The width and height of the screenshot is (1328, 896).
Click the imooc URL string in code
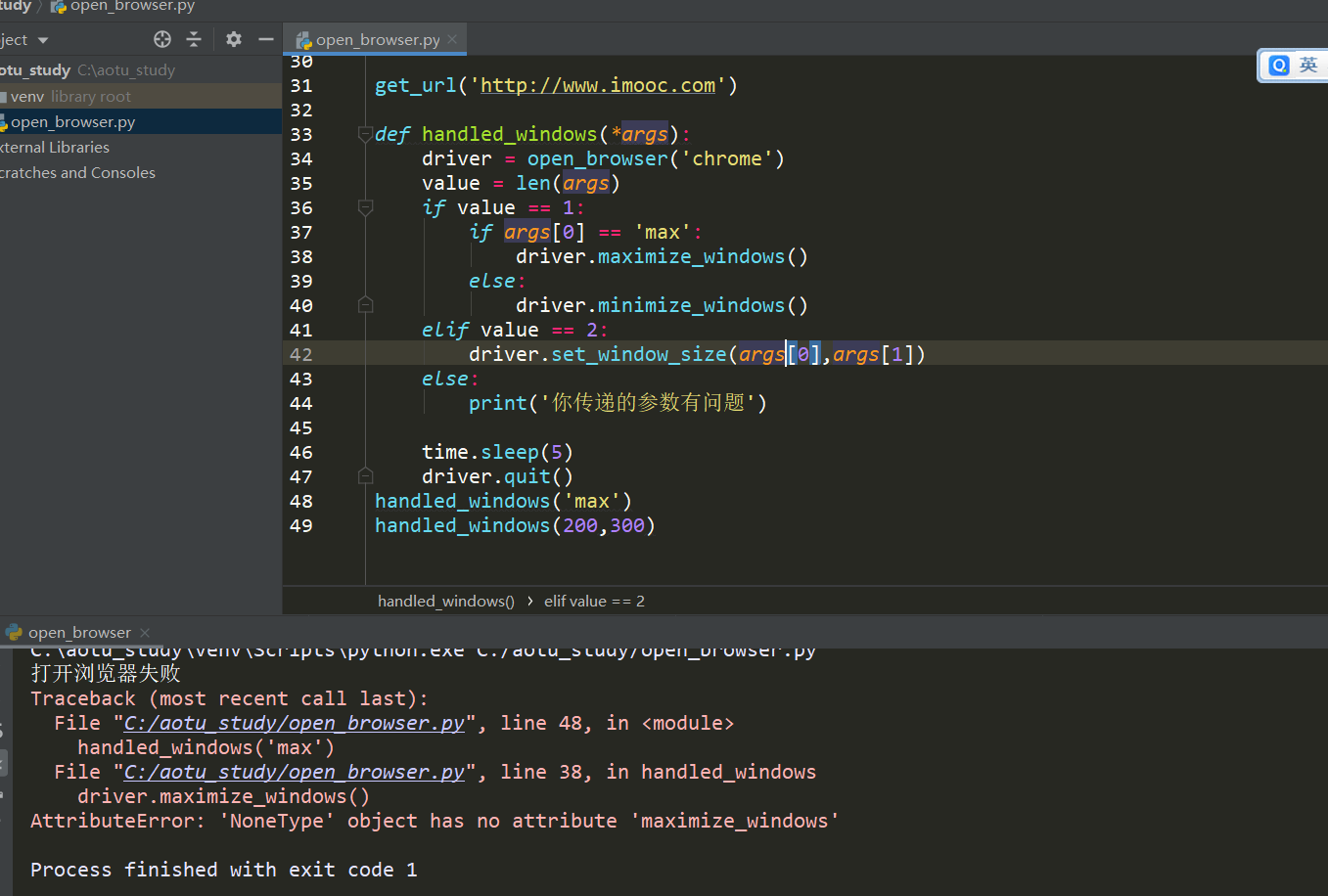[598, 85]
